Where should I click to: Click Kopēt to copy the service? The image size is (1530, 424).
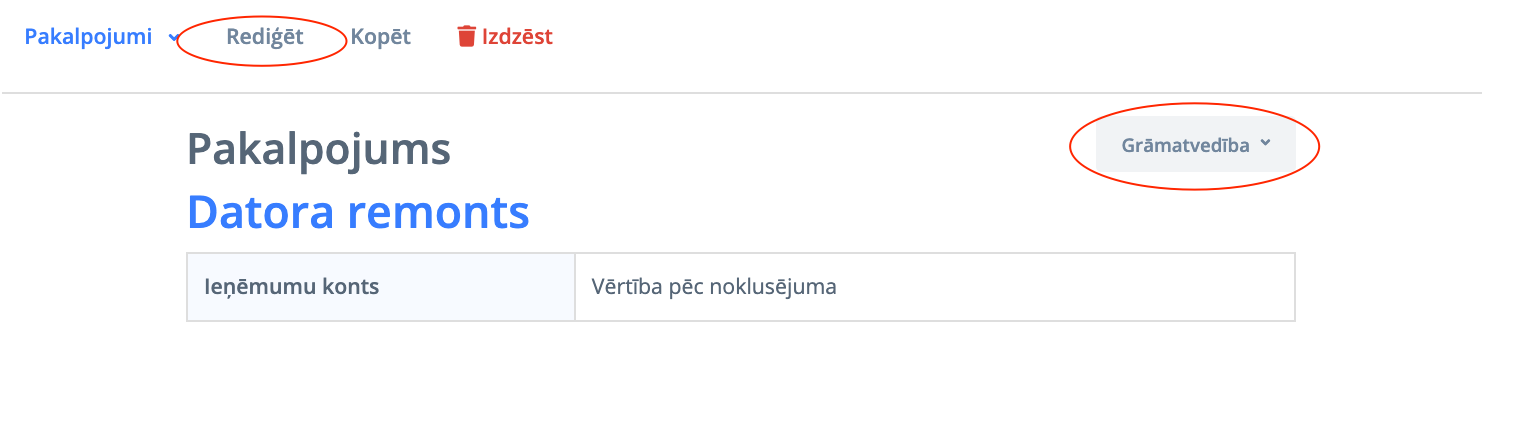(x=380, y=37)
